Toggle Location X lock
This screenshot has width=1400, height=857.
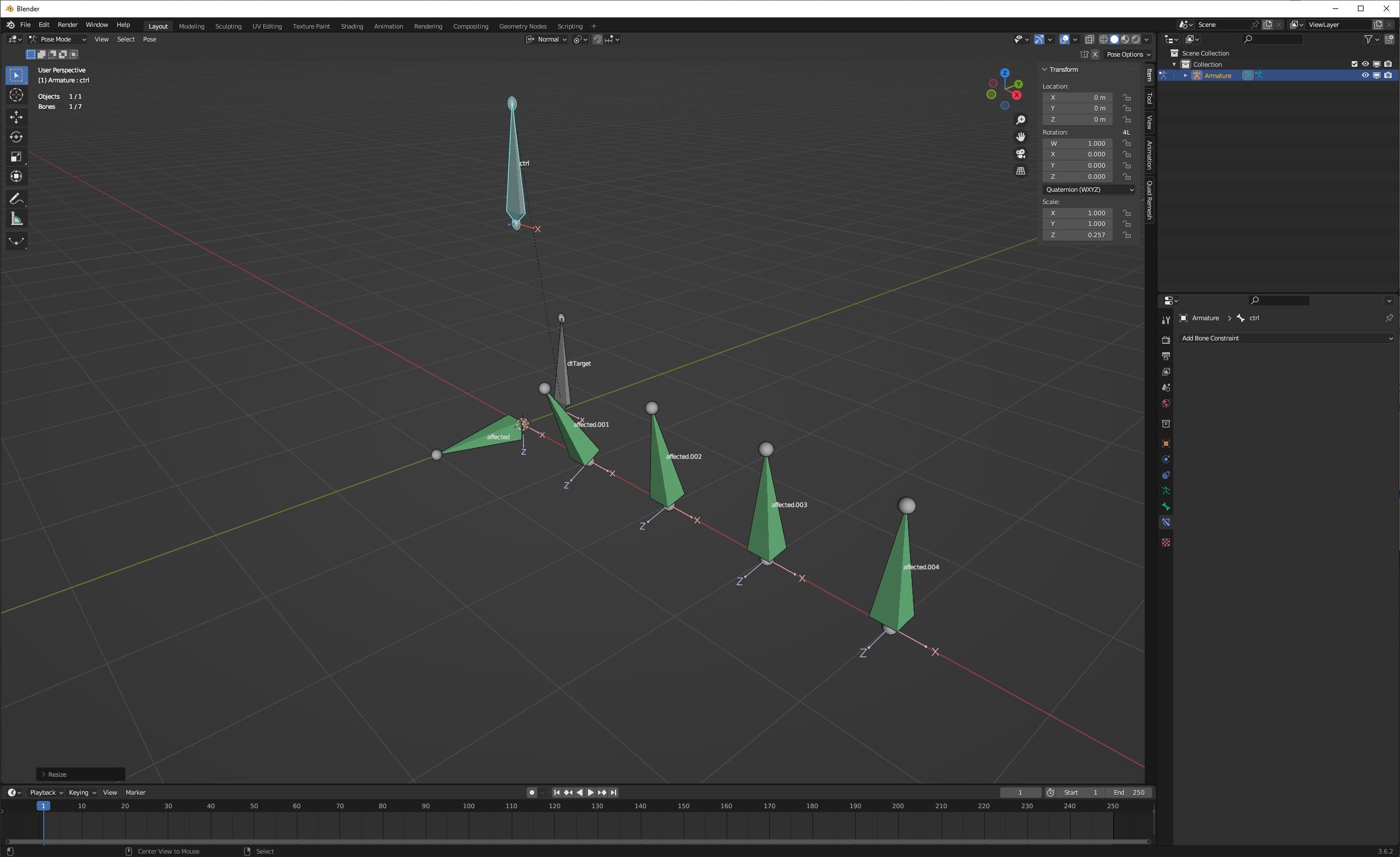click(x=1127, y=98)
